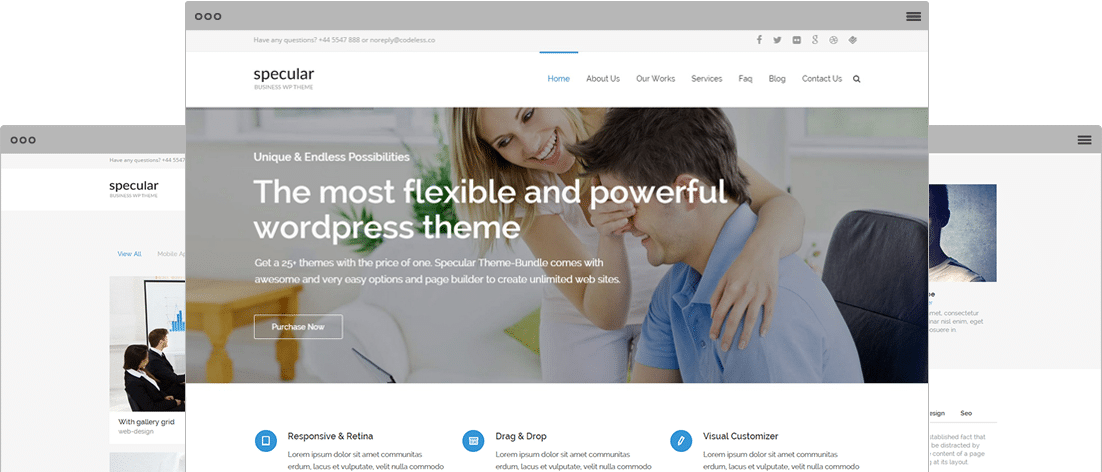Open the With gallery grid portfolio thumbnail

click(x=147, y=343)
